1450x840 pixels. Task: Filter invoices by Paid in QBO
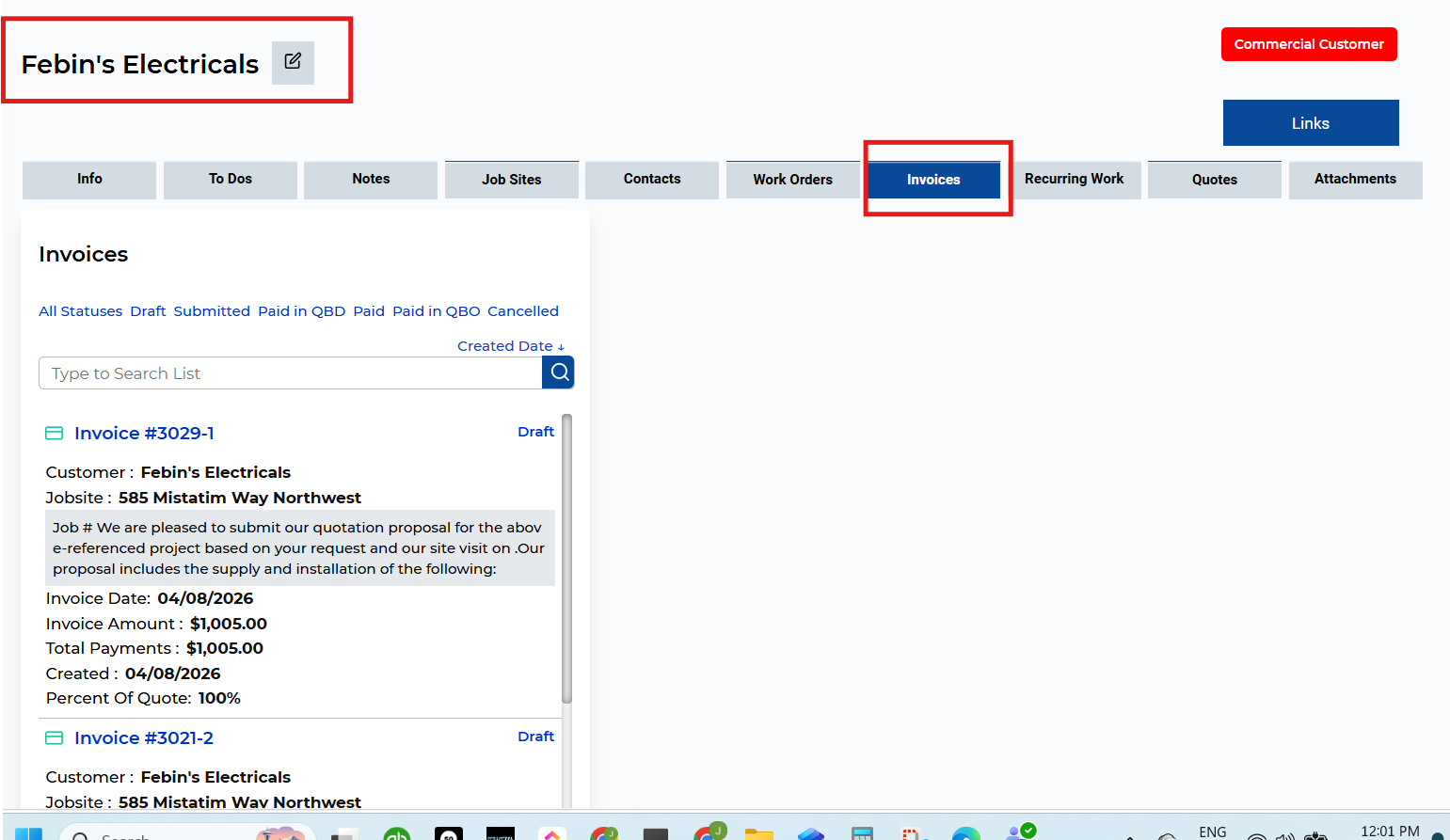pyautogui.click(x=436, y=311)
